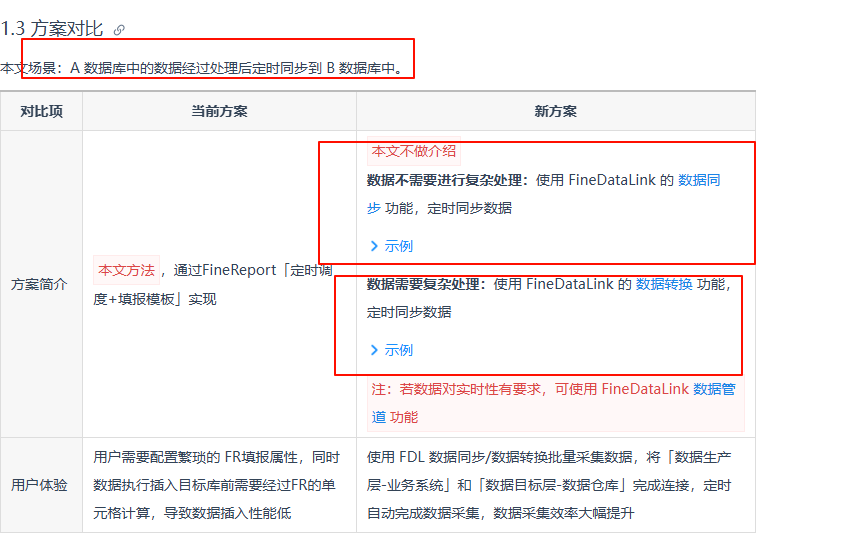
Task: Click the text 用户需要配置繁琐的 FR填报属性
Action: pyautogui.click(x=195, y=457)
